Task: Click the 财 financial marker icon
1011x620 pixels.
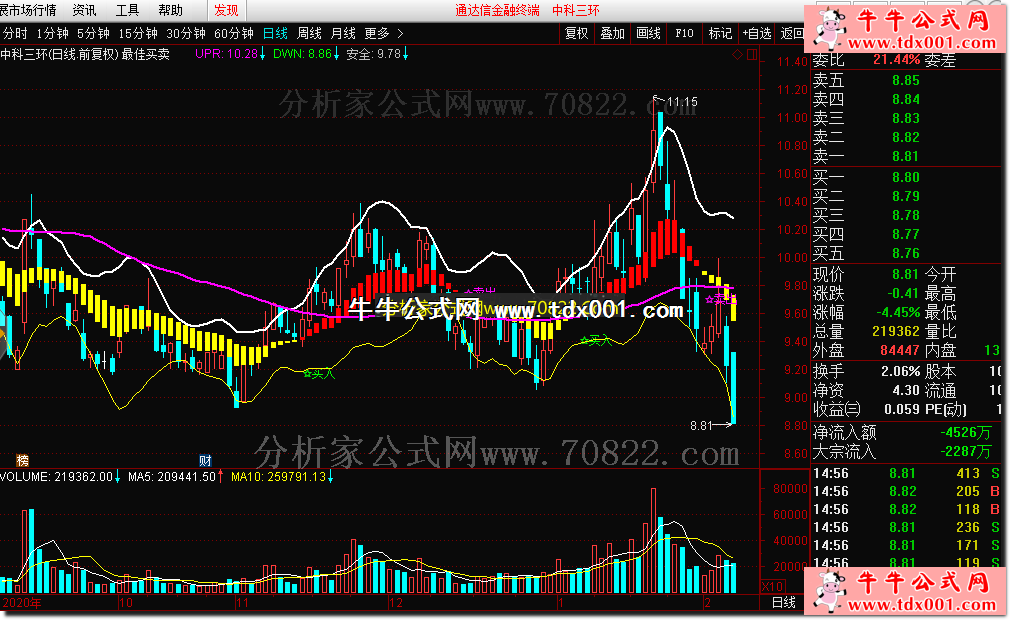Action: tap(205, 461)
